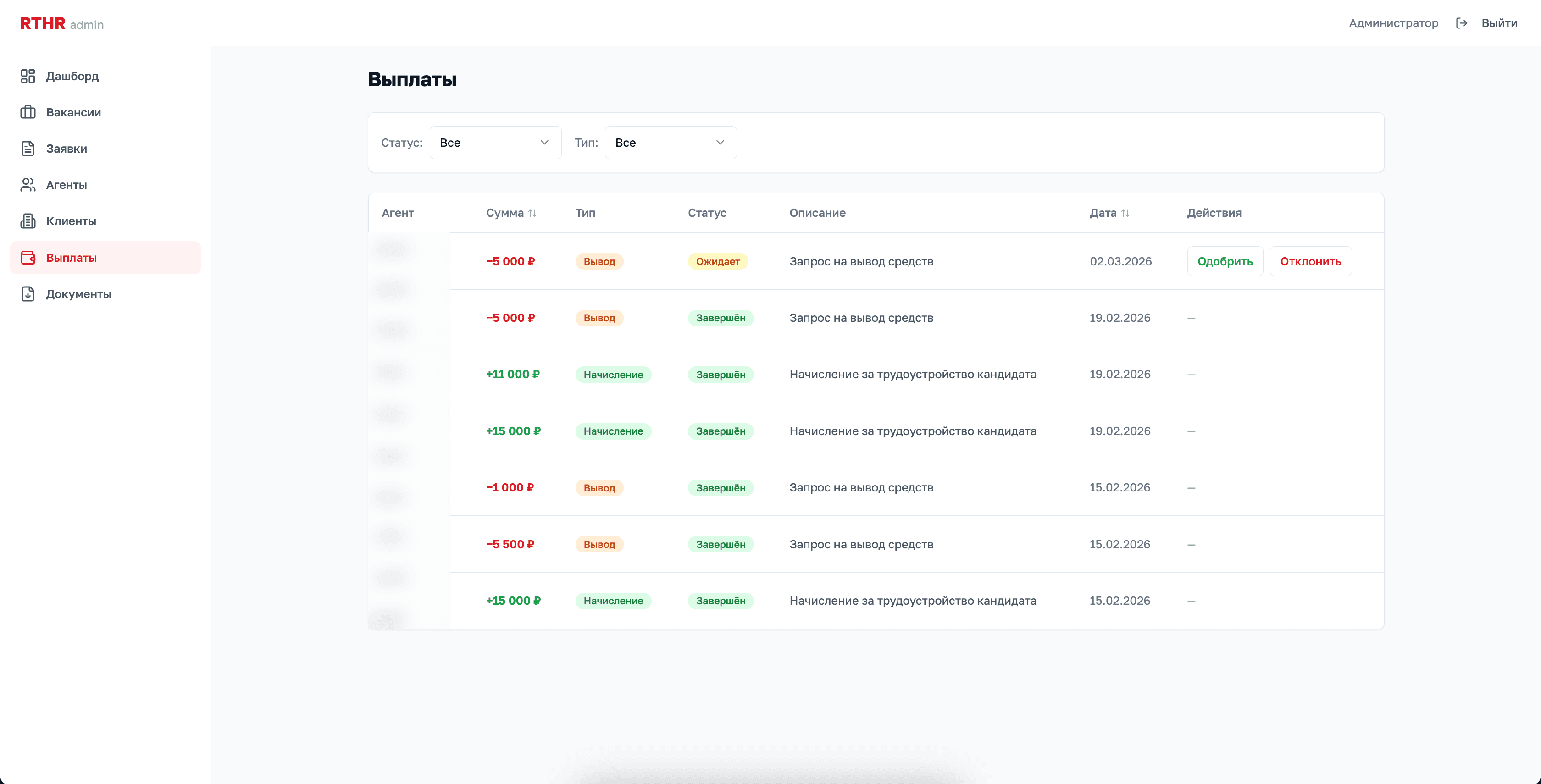Click the wallet icon next to Выплаты
The height and width of the screenshot is (784, 1541).
click(28, 258)
